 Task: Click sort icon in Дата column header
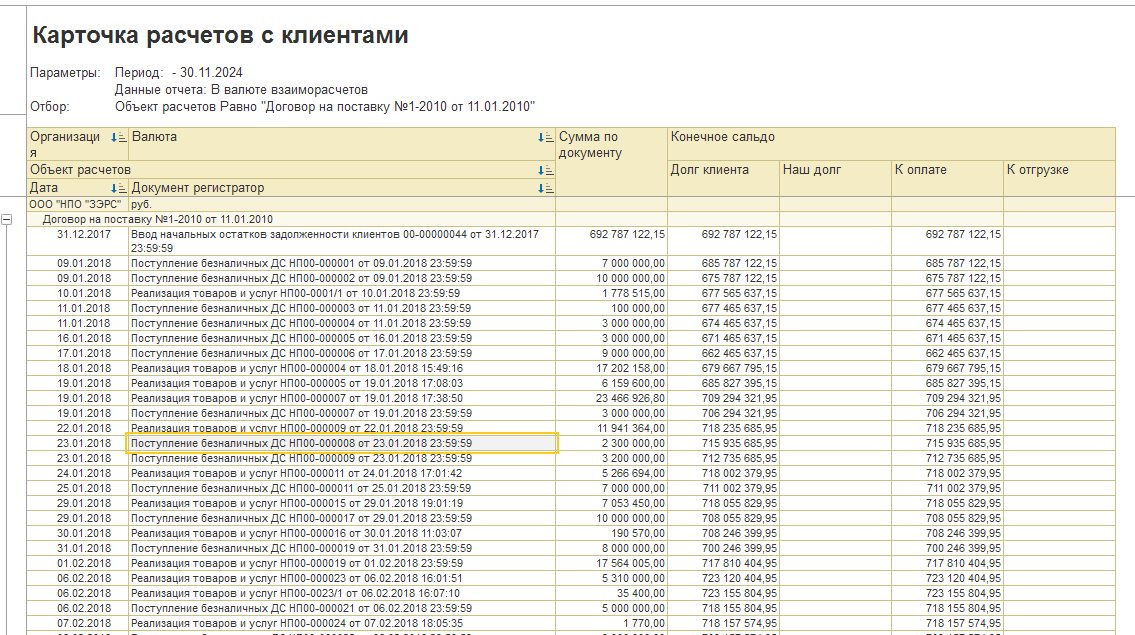click(117, 188)
